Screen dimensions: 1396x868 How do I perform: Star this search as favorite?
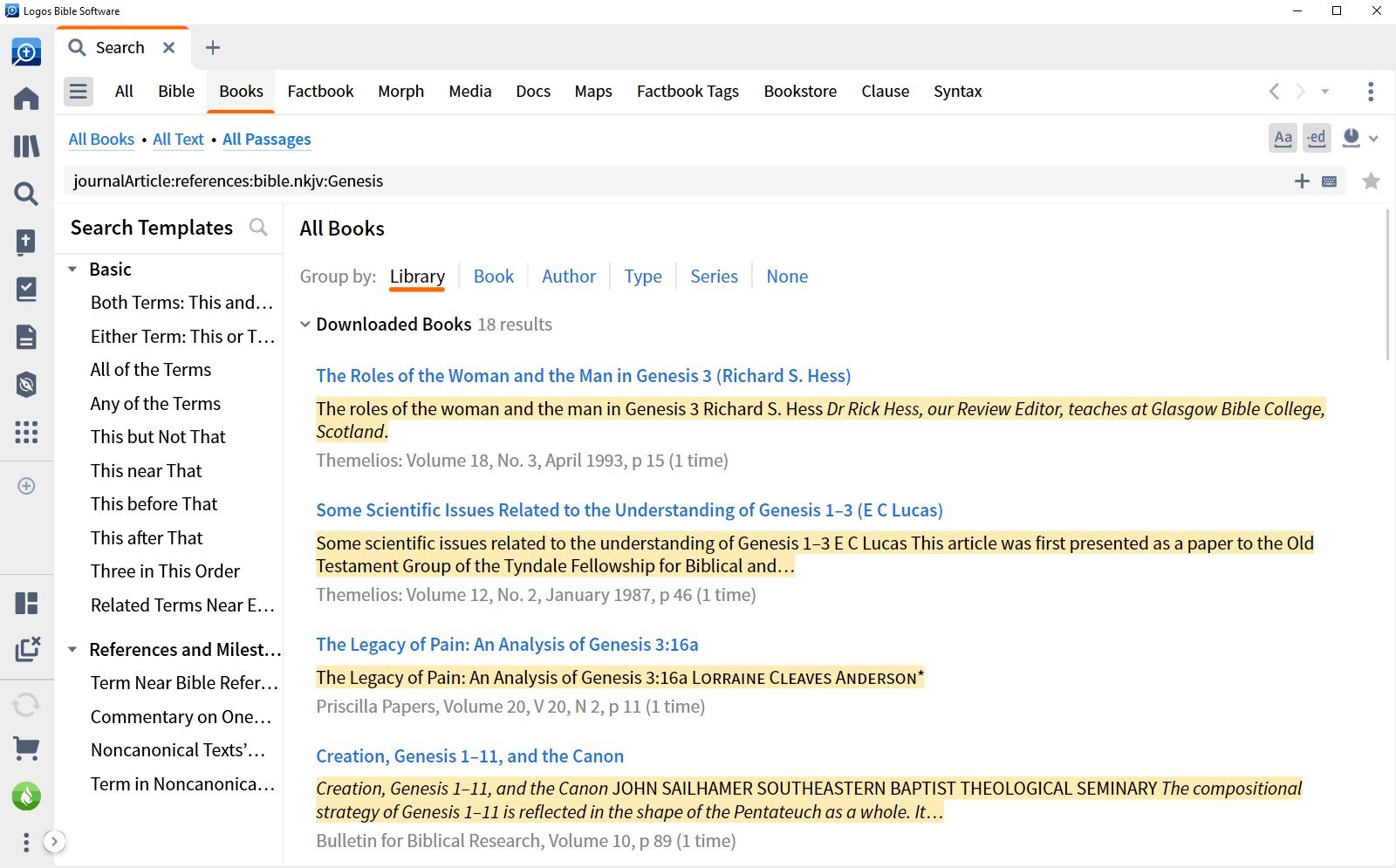[x=1372, y=181]
